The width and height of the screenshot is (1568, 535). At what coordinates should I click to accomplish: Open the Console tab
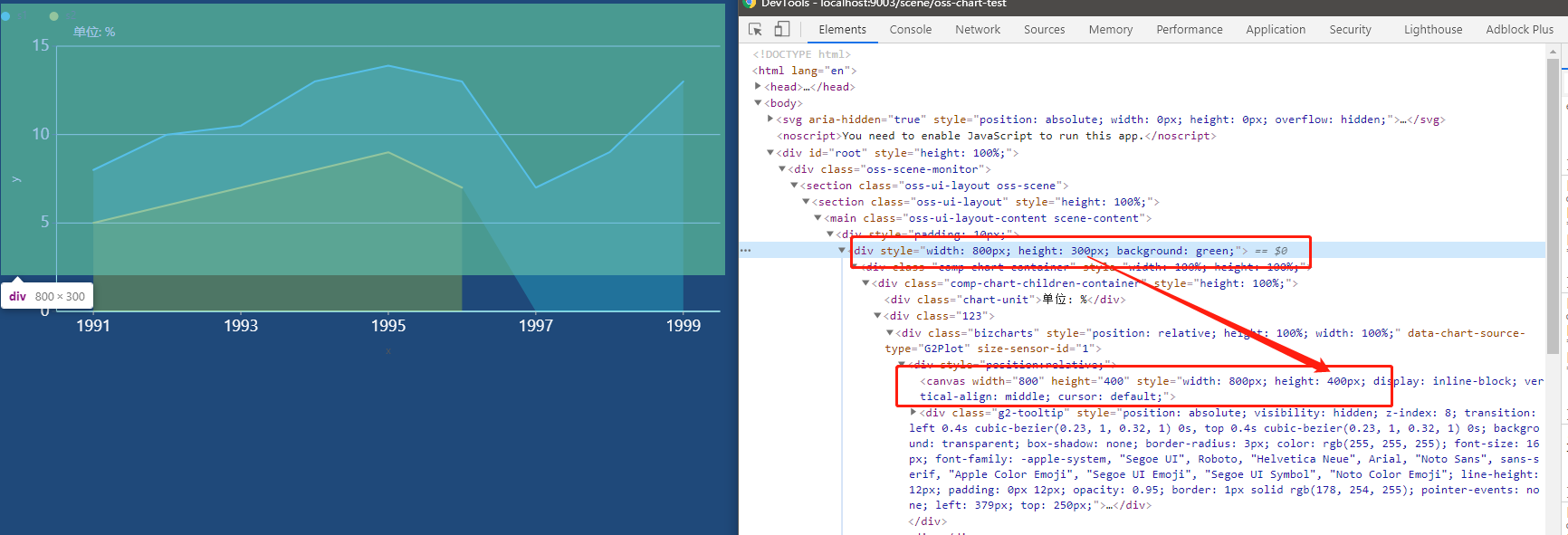coord(910,30)
